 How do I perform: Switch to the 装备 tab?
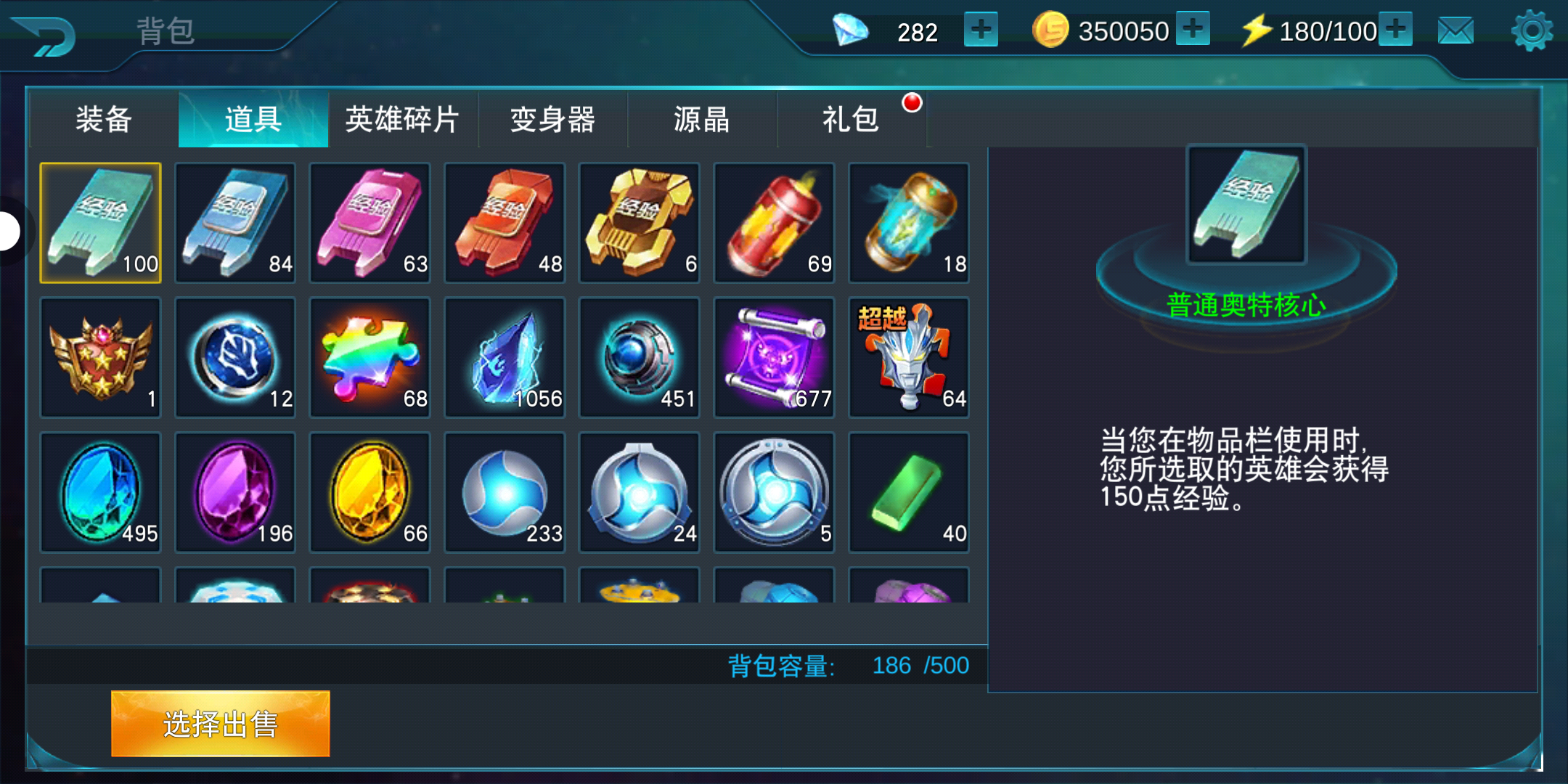104,119
